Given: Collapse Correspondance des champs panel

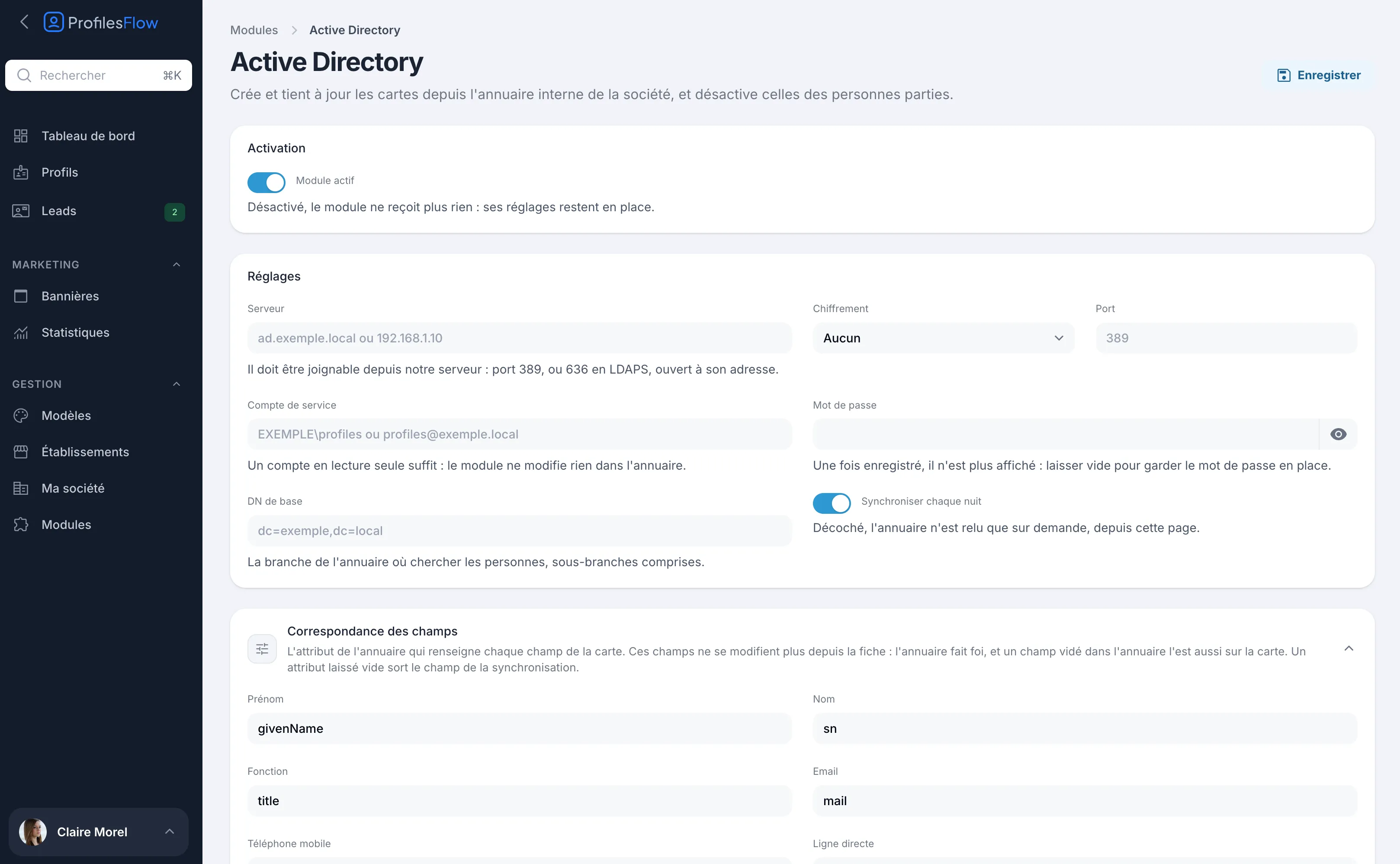Looking at the screenshot, I should point(1349,648).
